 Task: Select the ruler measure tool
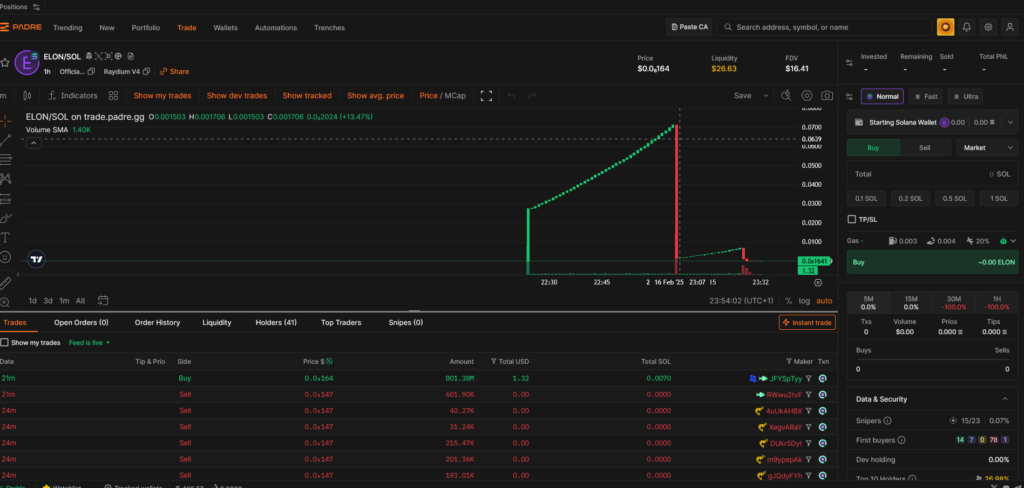click(5, 283)
